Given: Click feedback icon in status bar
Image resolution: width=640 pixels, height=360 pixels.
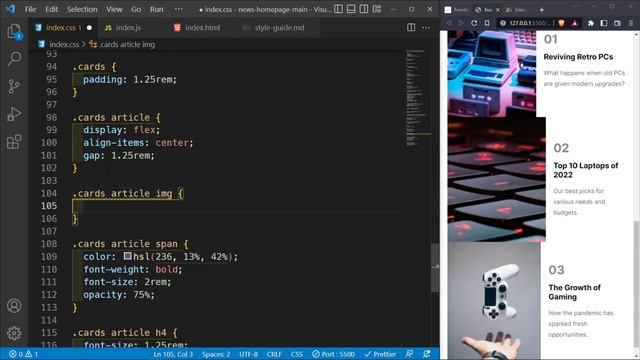Looking at the screenshot, I should tap(409, 354).
